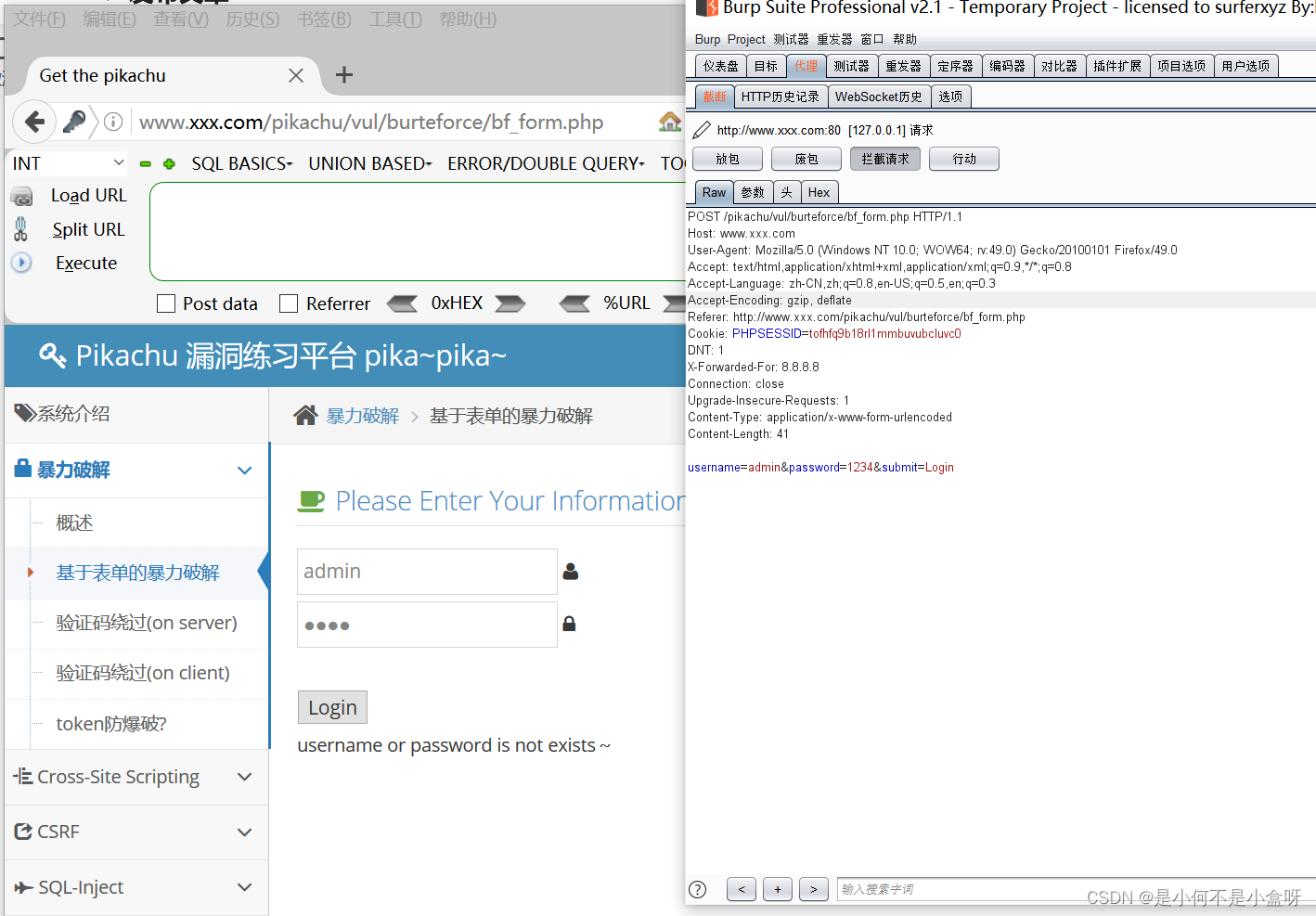Click the next match '>' button in Burp
Viewport: 1316px width, 916px height.
tap(814, 889)
